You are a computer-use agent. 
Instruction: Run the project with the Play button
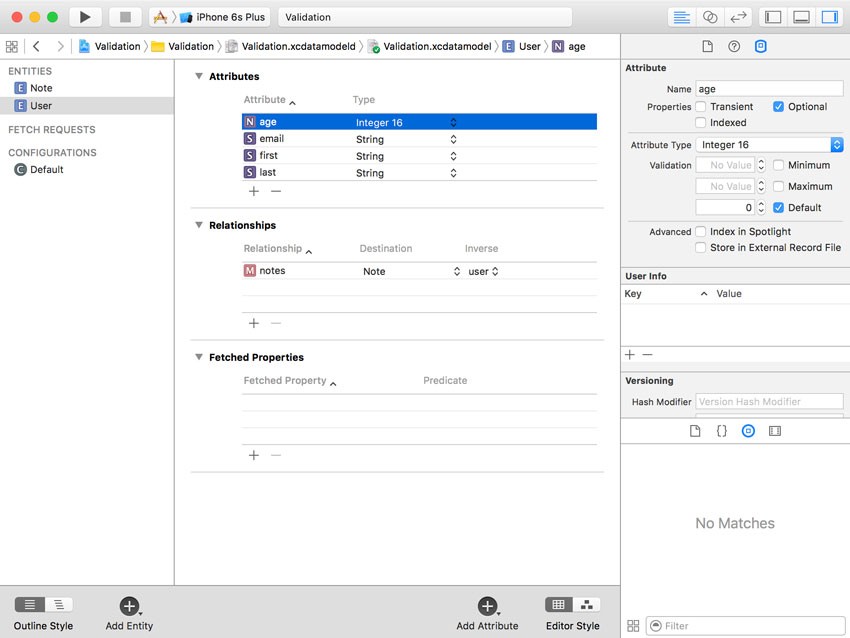coord(85,17)
